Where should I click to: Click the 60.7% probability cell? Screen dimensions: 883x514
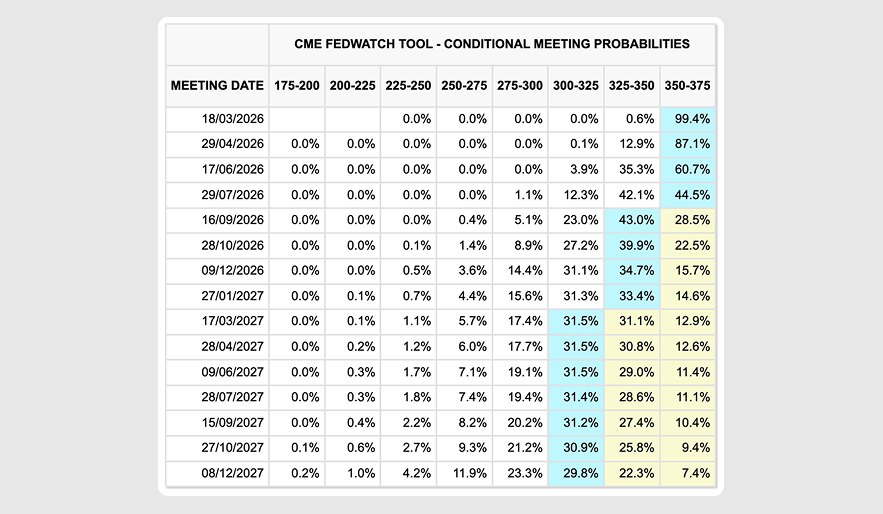pyautogui.click(x=687, y=170)
